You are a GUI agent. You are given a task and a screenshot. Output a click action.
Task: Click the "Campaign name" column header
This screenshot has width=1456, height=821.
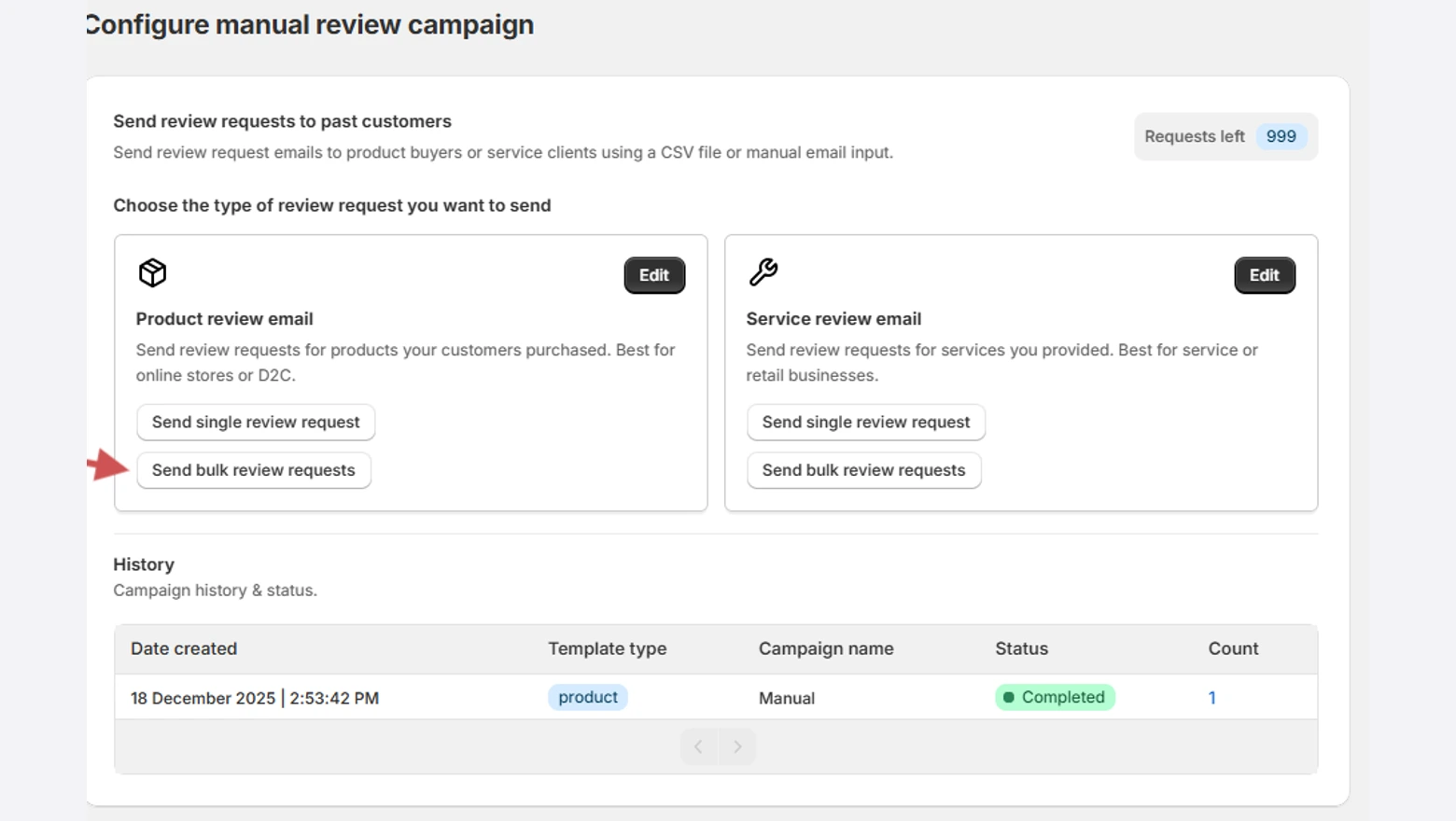(x=826, y=648)
